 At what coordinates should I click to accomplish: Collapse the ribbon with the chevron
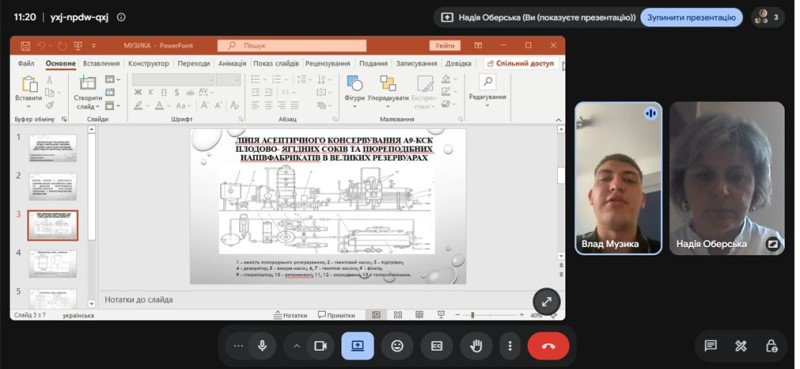tap(558, 119)
